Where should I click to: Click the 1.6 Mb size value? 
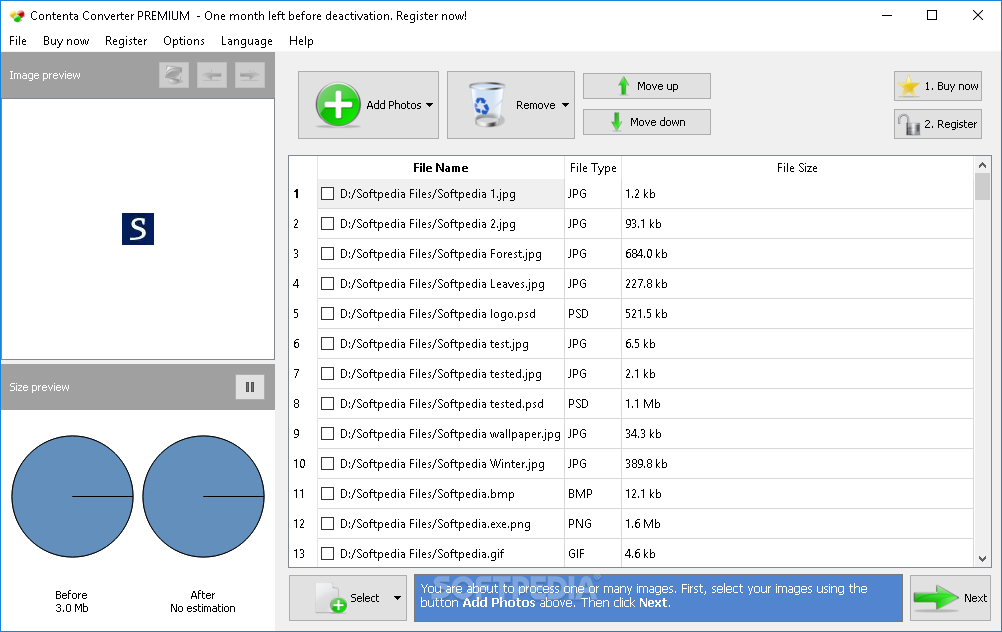point(643,524)
